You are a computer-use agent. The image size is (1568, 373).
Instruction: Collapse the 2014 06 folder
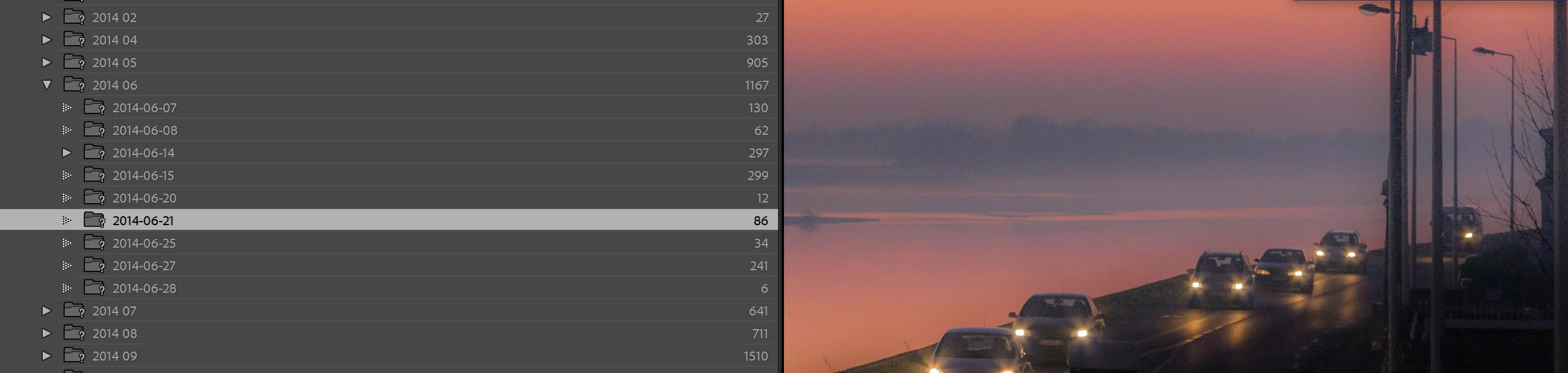pos(47,85)
